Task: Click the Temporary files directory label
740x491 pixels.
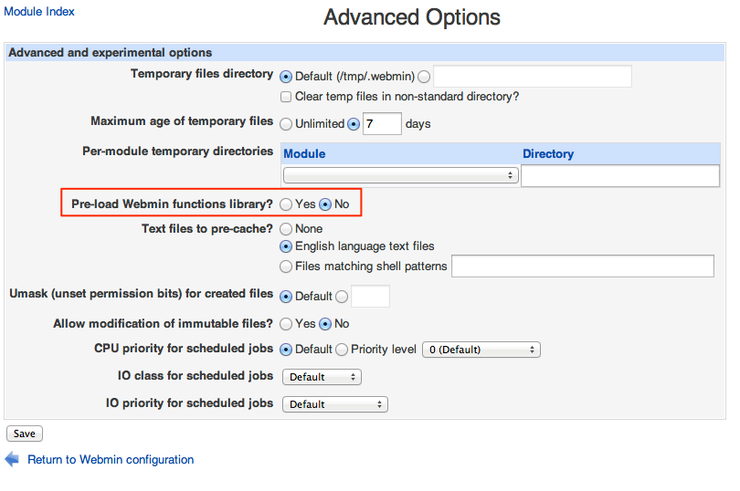Action: tap(202, 74)
